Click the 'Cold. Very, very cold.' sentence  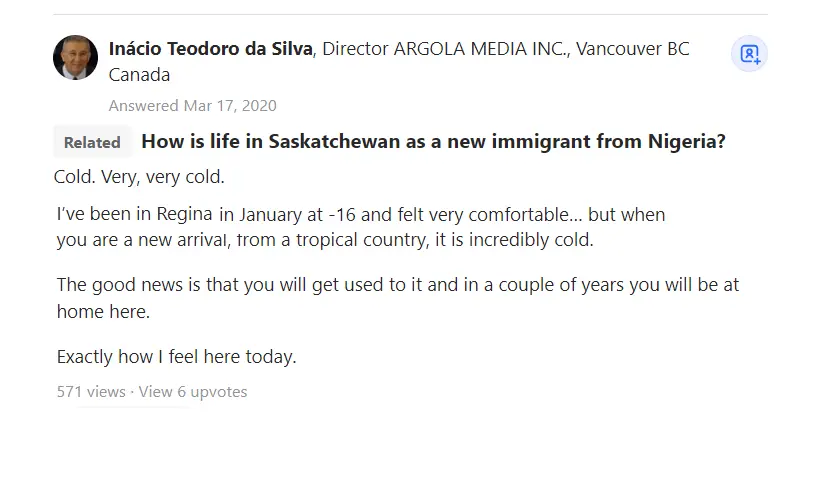click(139, 177)
